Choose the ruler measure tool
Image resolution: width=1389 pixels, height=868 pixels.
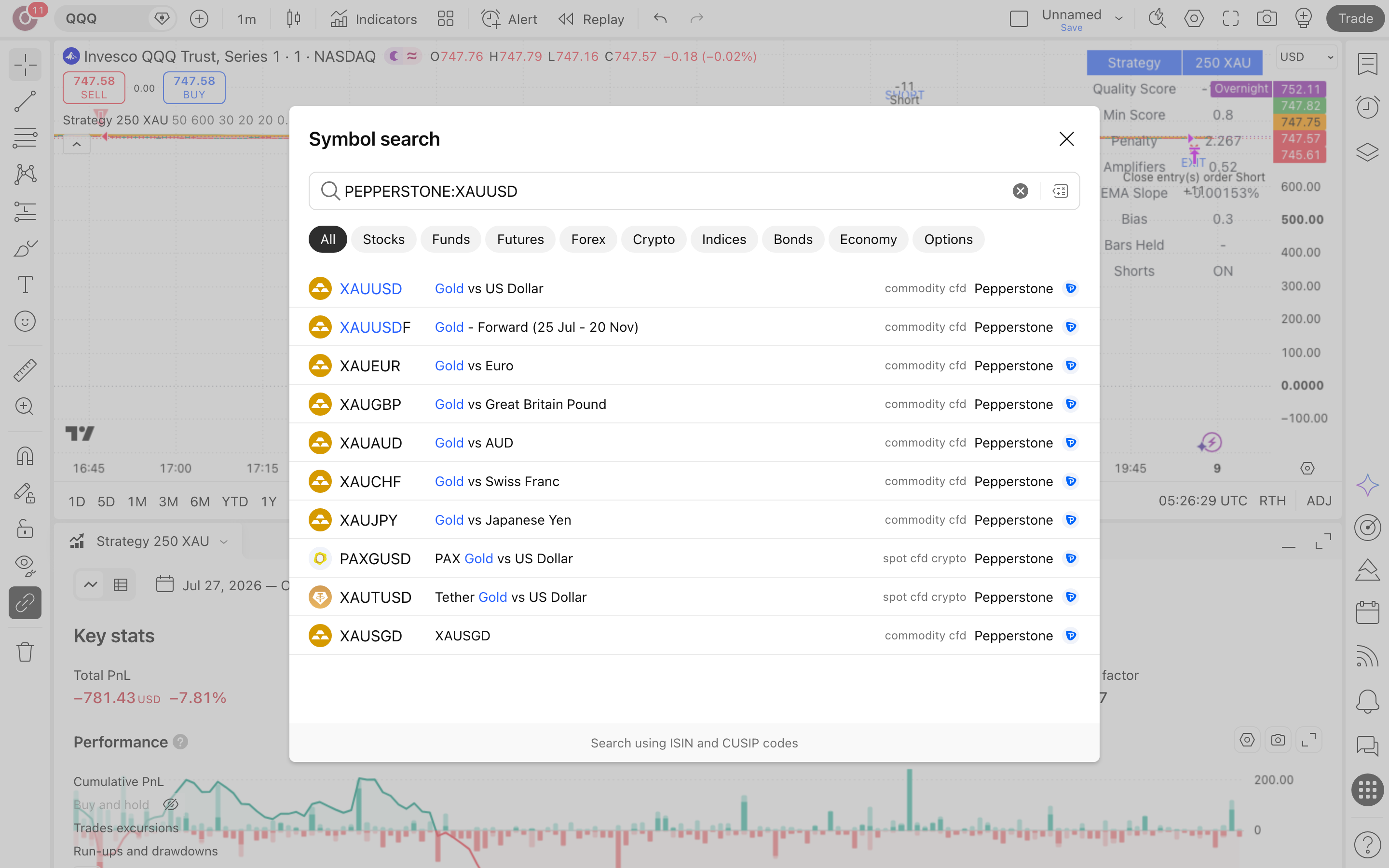coord(25,370)
